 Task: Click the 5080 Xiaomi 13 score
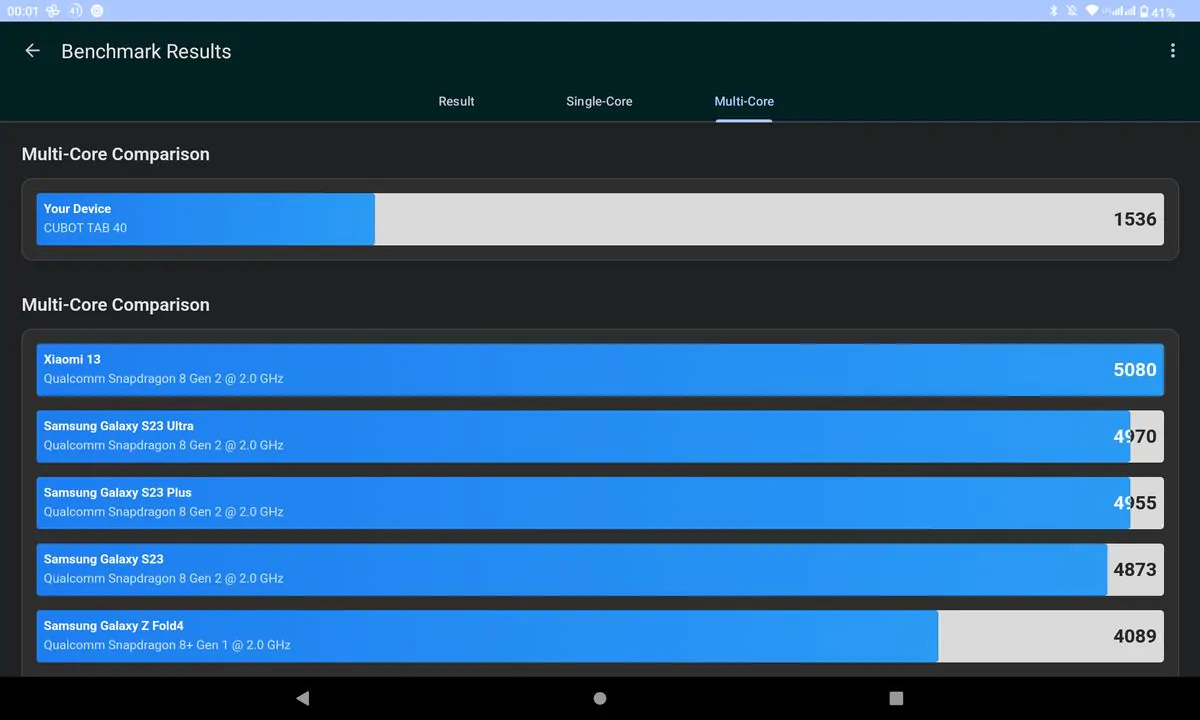[x=1135, y=370]
